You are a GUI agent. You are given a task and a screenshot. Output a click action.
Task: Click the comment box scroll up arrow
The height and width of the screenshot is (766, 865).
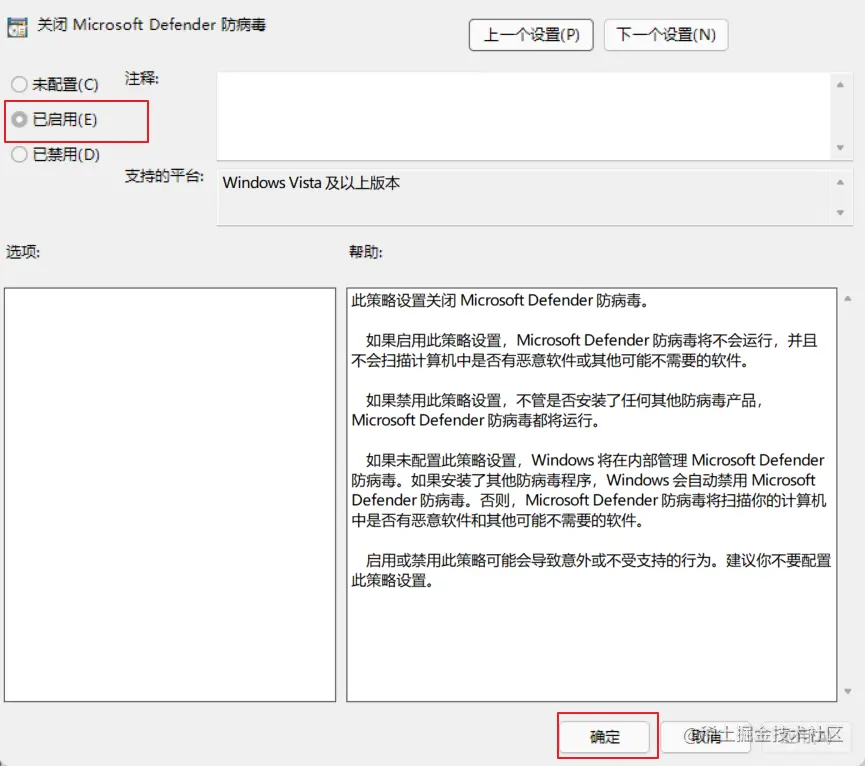point(840,84)
